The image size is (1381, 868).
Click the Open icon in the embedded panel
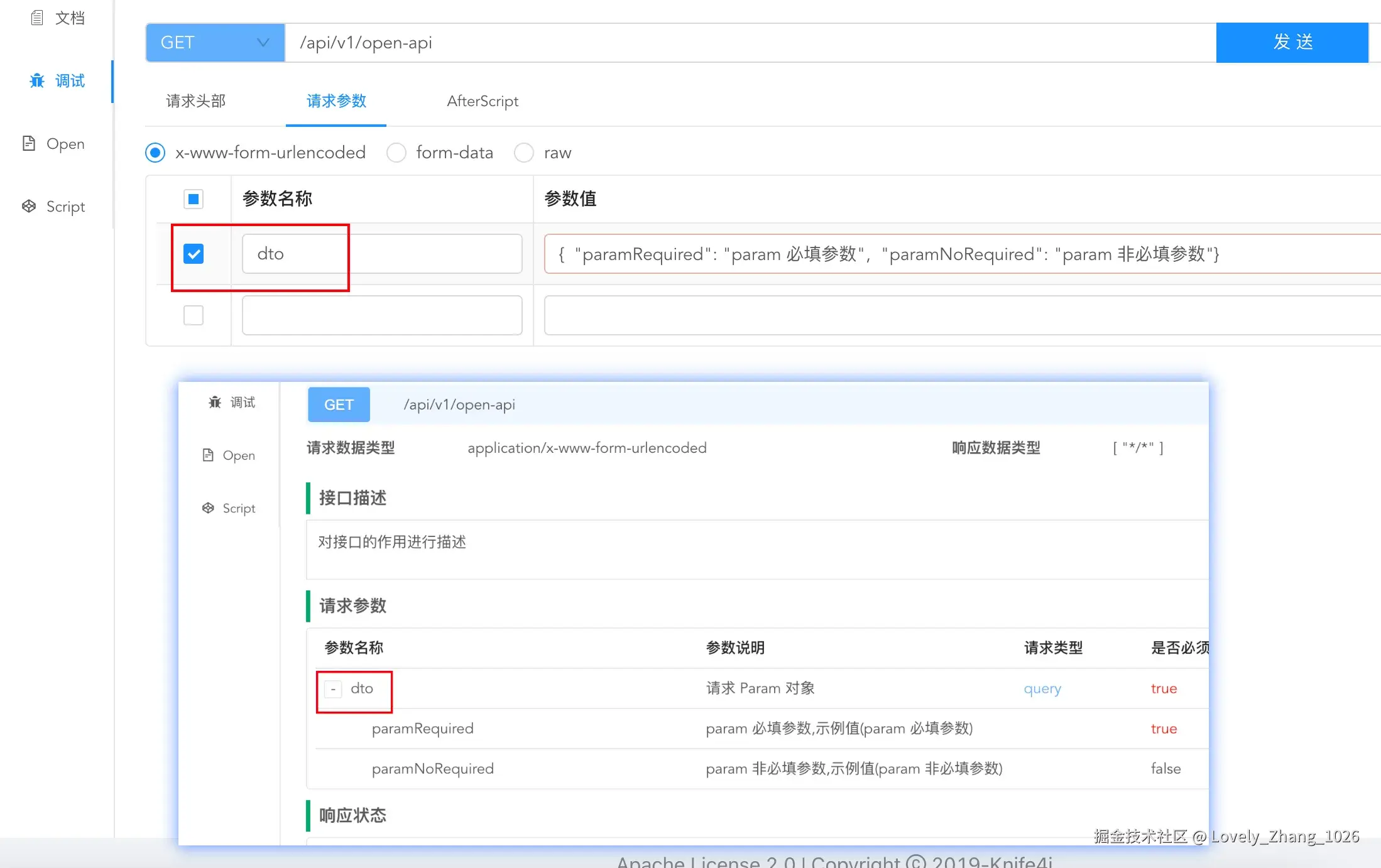coord(208,455)
